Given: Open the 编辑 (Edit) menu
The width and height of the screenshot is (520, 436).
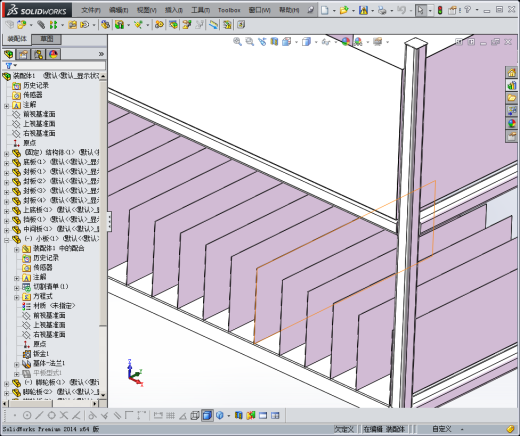Looking at the screenshot, I should pos(119,10).
